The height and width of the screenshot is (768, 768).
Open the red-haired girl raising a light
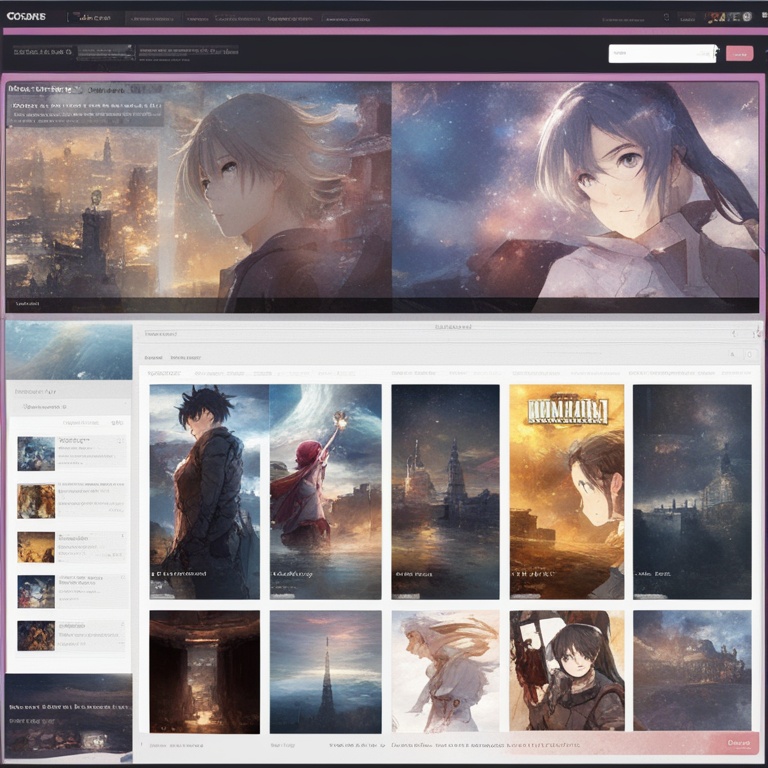click(325, 491)
